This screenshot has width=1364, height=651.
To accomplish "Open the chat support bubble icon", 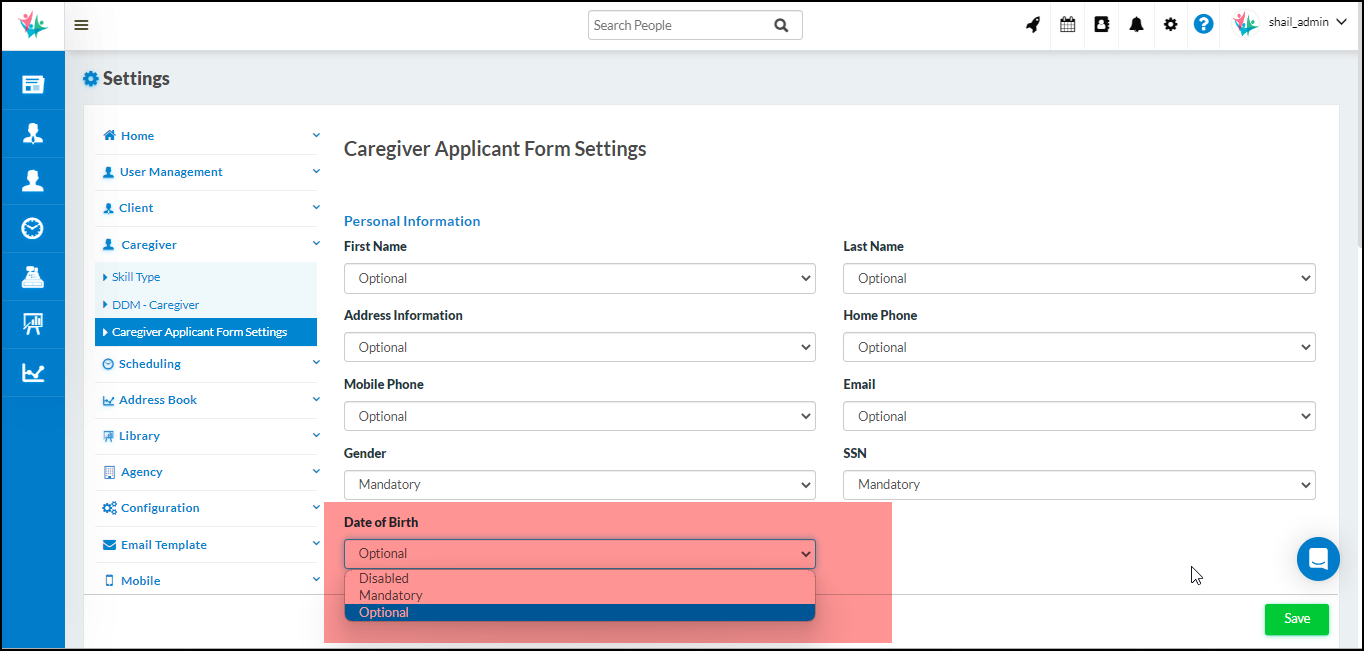I will [1317, 559].
